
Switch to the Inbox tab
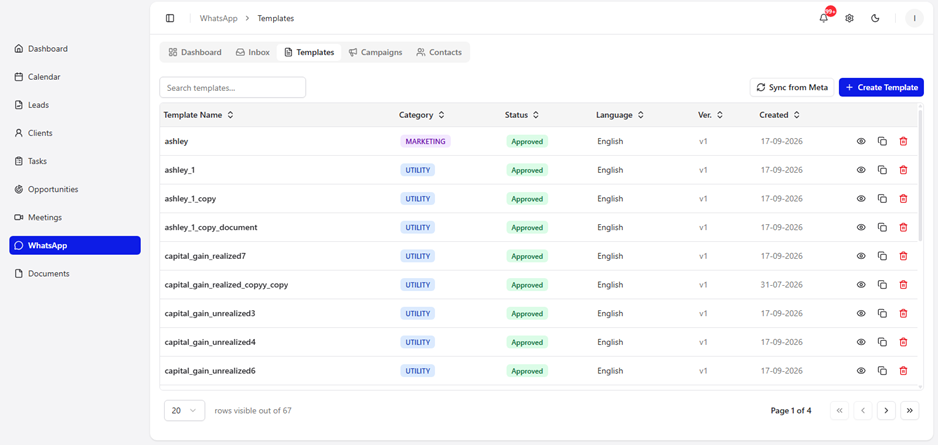point(252,52)
